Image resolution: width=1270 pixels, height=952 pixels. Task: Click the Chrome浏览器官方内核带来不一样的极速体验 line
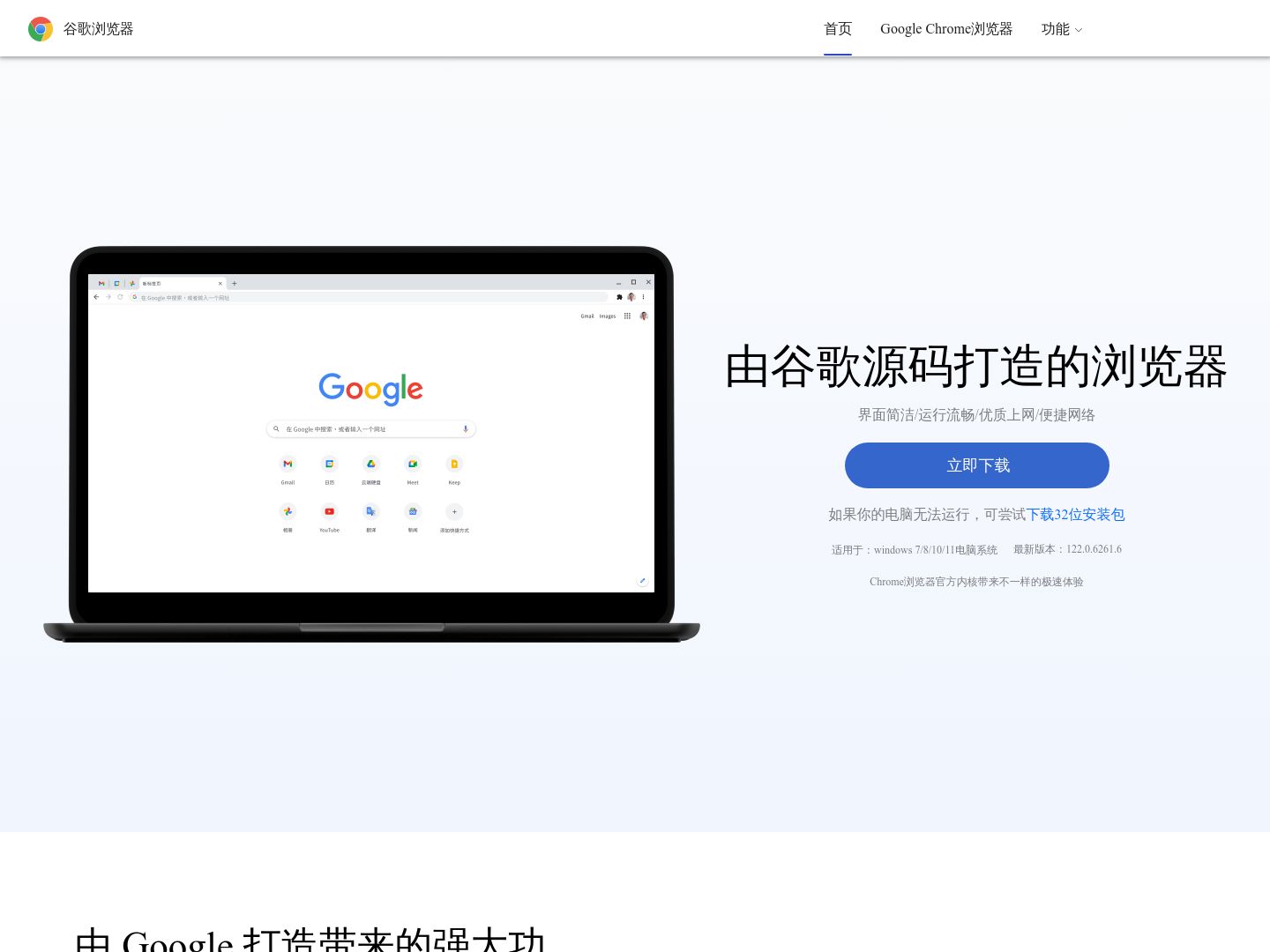(976, 582)
